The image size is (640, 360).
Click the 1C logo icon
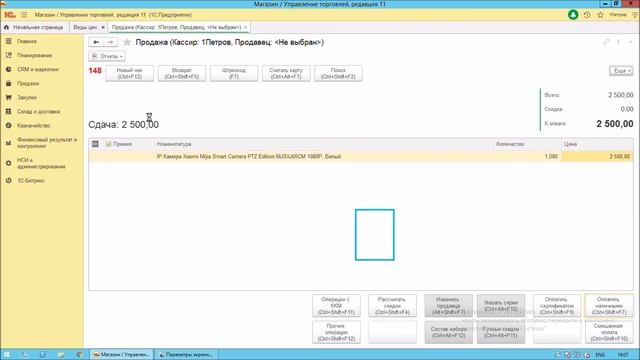point(10,15)
